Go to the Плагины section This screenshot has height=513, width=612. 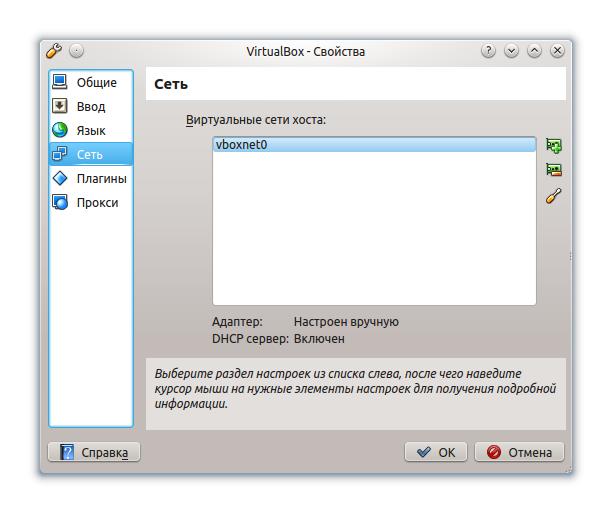click(x=91, y=178)
